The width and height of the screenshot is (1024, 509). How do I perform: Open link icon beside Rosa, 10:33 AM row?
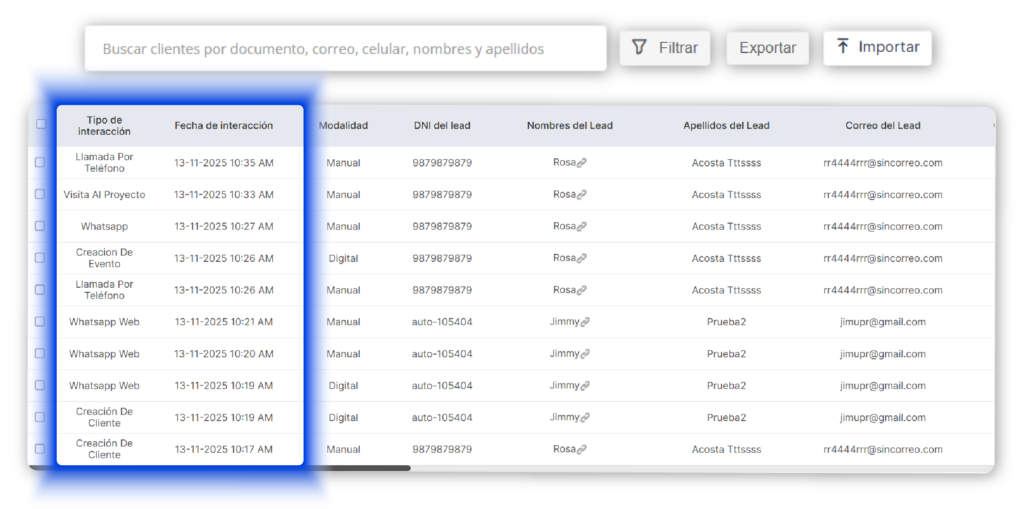[x=582, y=194]
